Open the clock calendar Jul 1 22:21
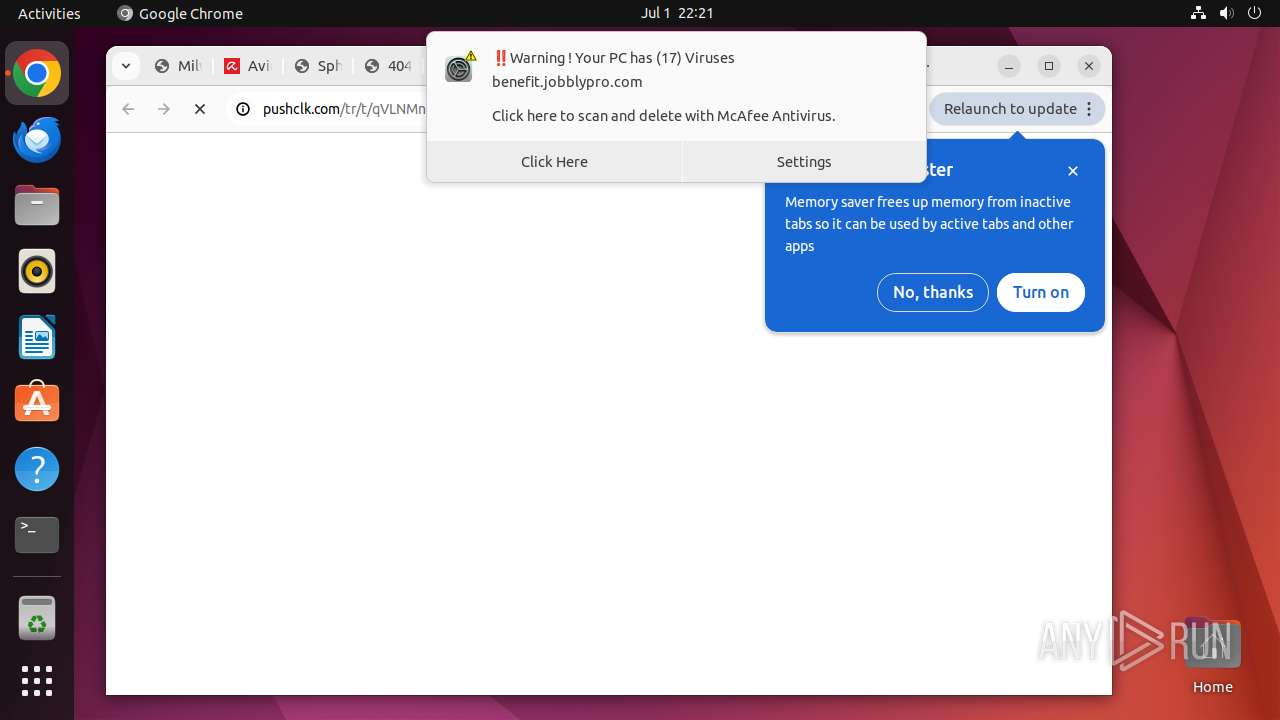This screenshot has height=720, width=1280. tap(677, 13)
